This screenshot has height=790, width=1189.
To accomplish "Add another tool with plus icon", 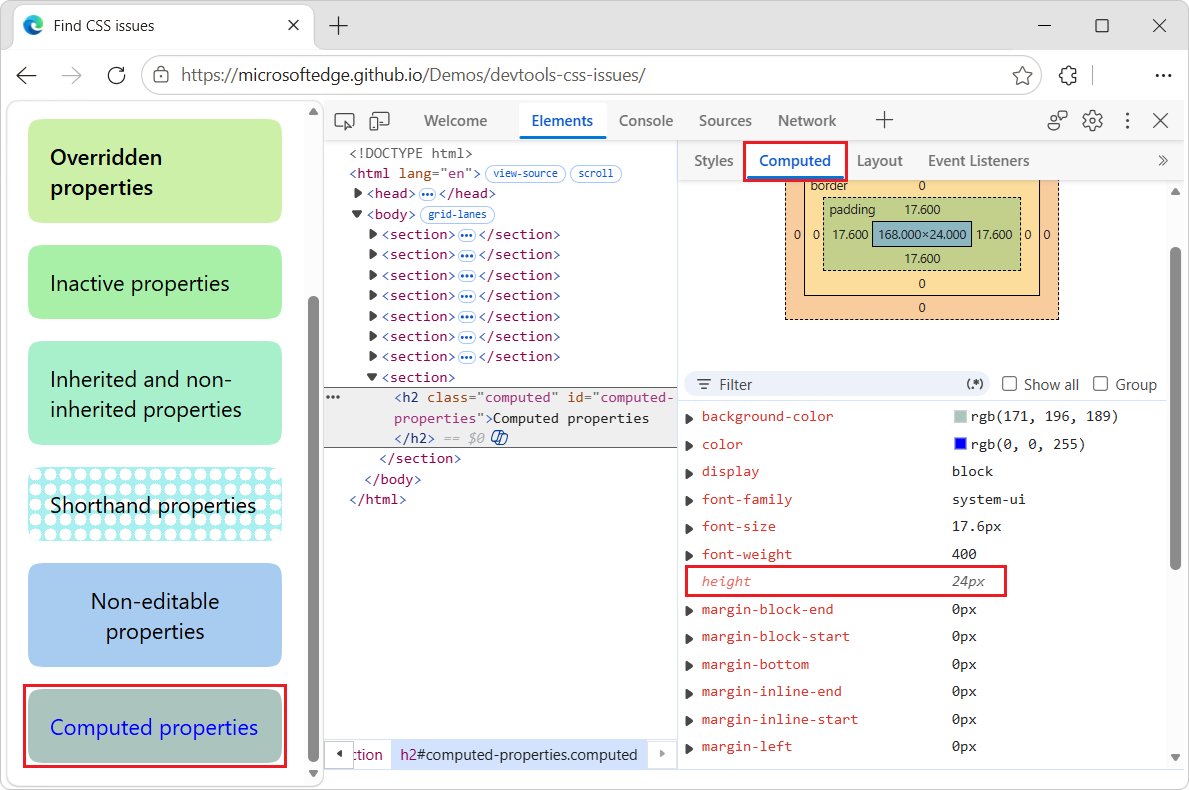I will (884, 120).
